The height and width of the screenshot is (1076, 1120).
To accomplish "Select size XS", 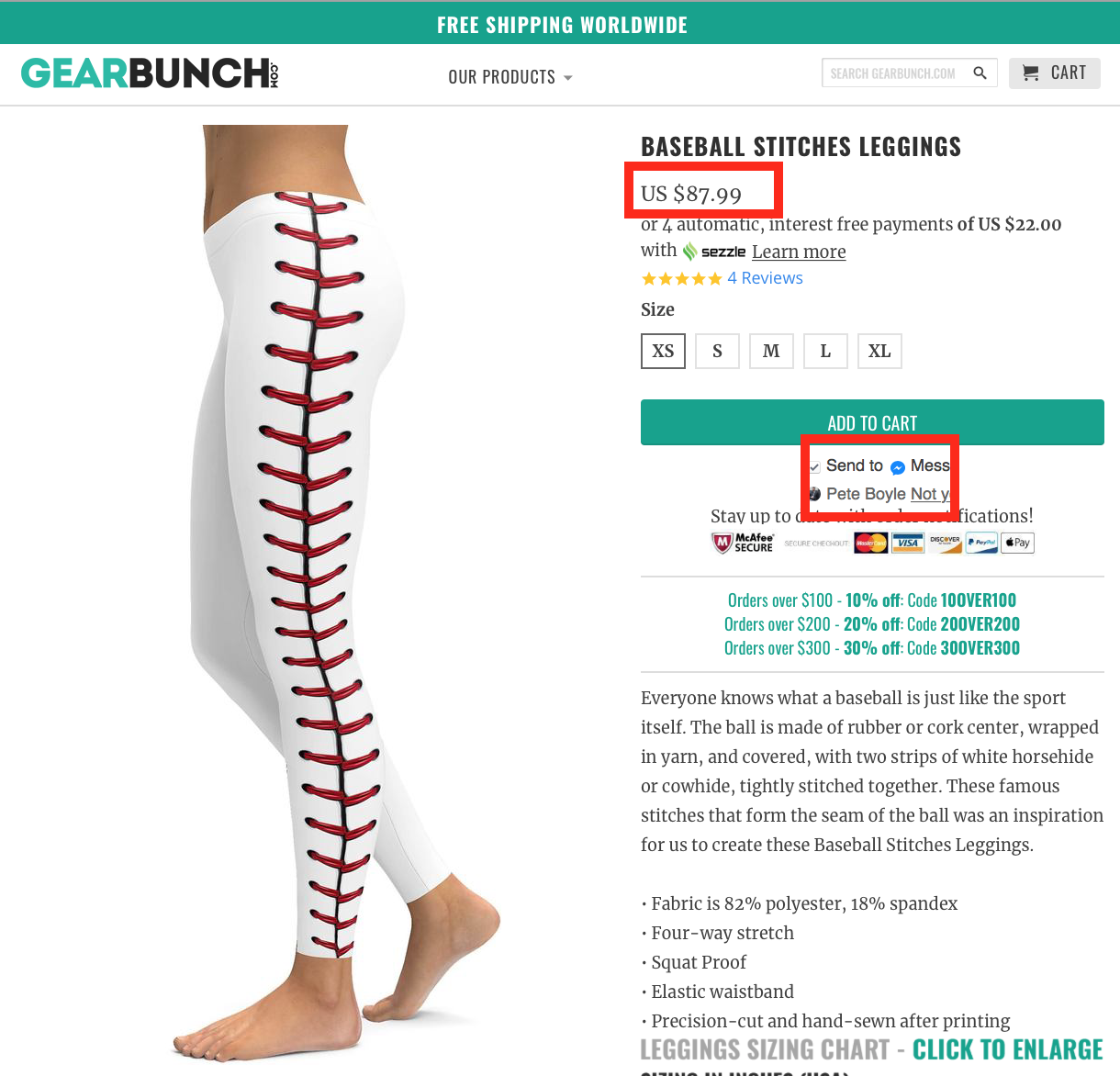I will (663, 351).
